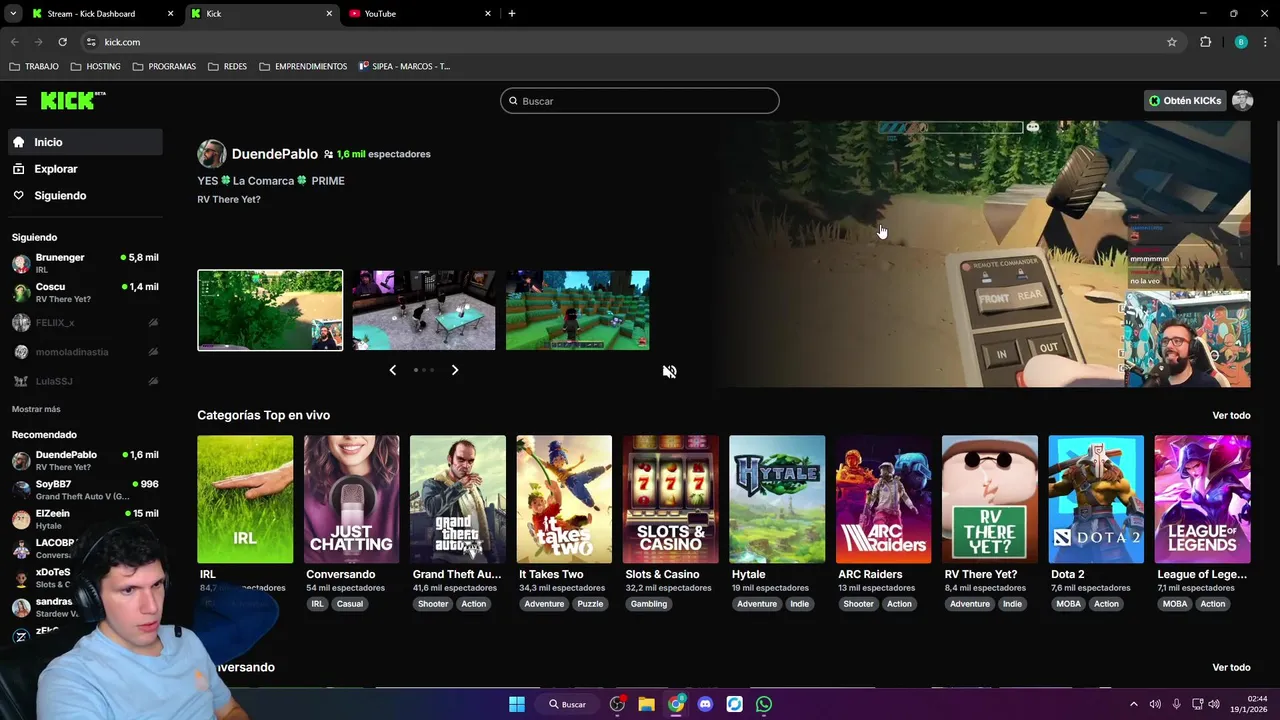The height and width of the screenshot is (720, 1280).
Task: Expand list with Mostrar más
Action: coord(36,409)
